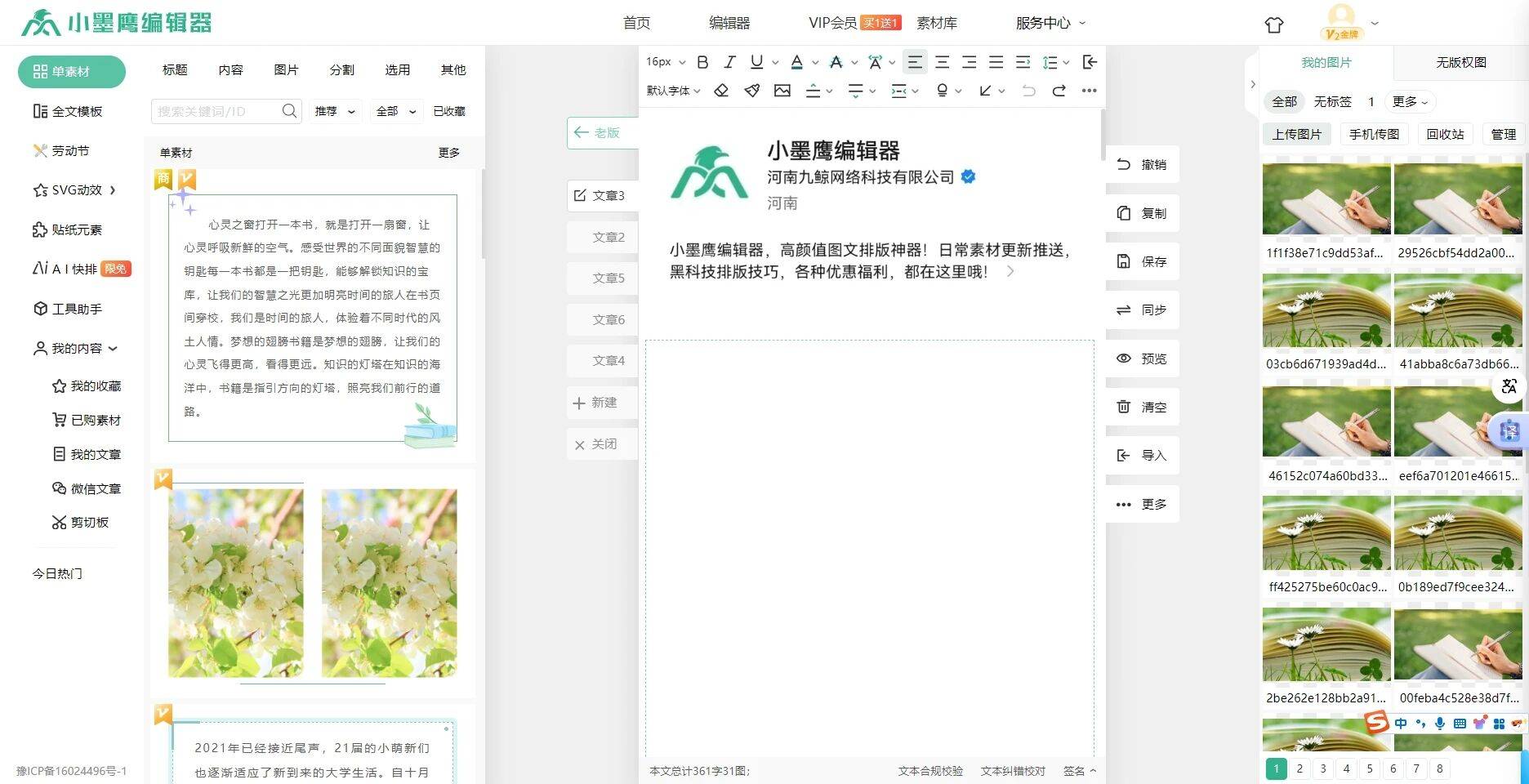
Task: Center-align text using the toolbar icon
Action: 942,62
